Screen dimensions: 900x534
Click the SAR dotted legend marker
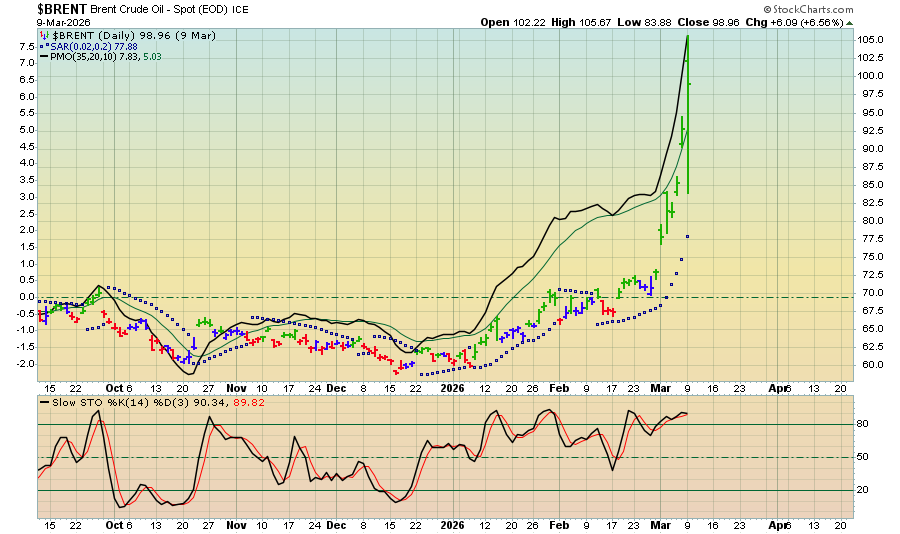[44, 45]
